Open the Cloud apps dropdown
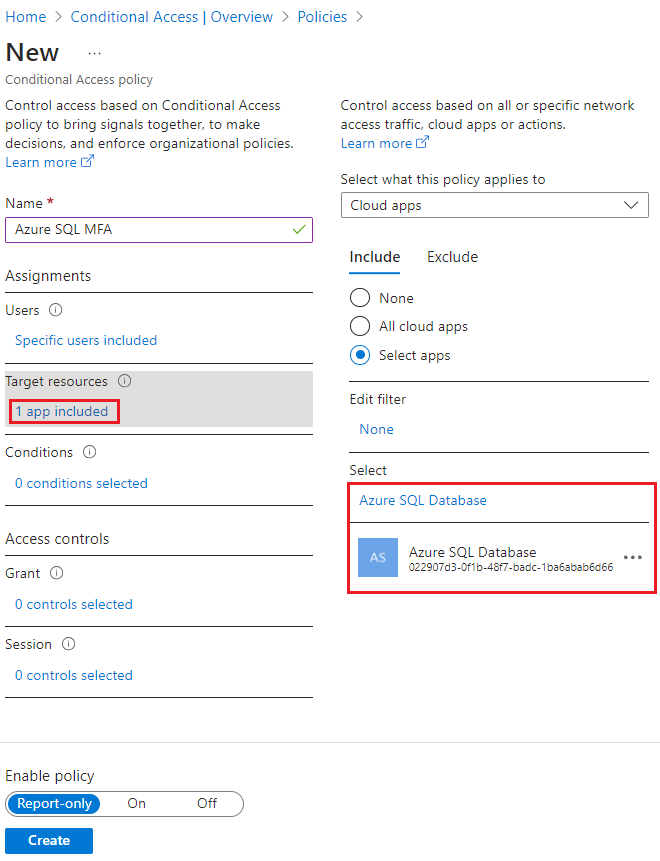The image size is (660, 861). tap(494, 204)
